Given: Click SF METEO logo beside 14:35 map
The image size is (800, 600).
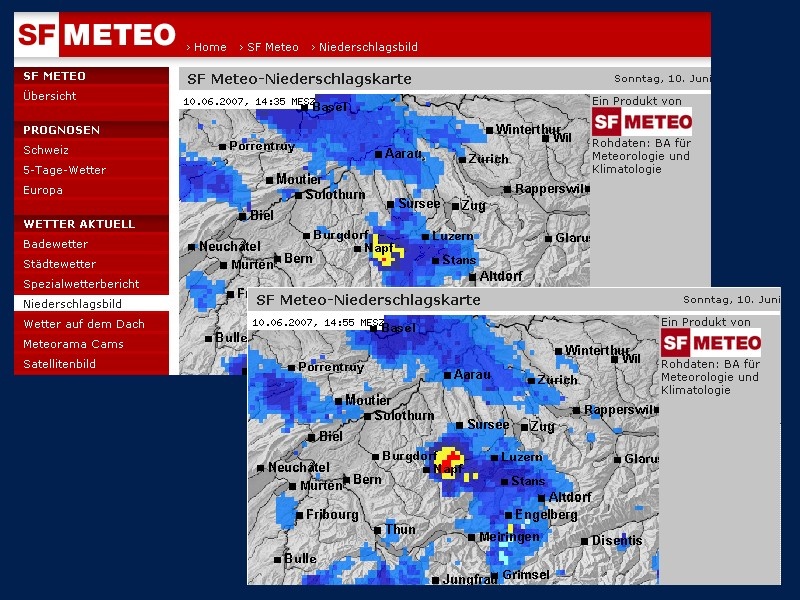Looking at the screenshot, I should tap(642, 121).
